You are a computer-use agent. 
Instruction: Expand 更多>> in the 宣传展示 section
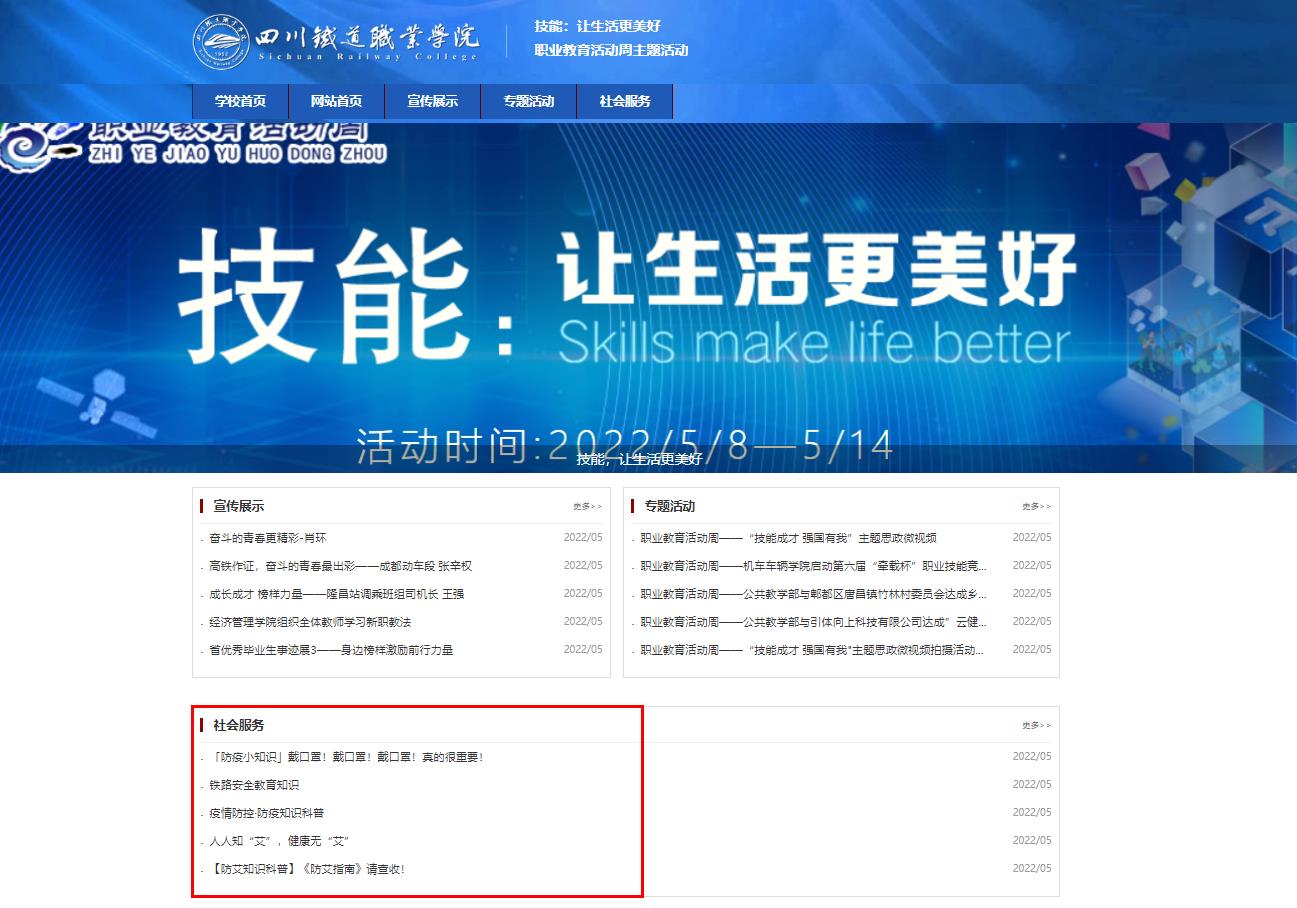(x=587, y=507)
